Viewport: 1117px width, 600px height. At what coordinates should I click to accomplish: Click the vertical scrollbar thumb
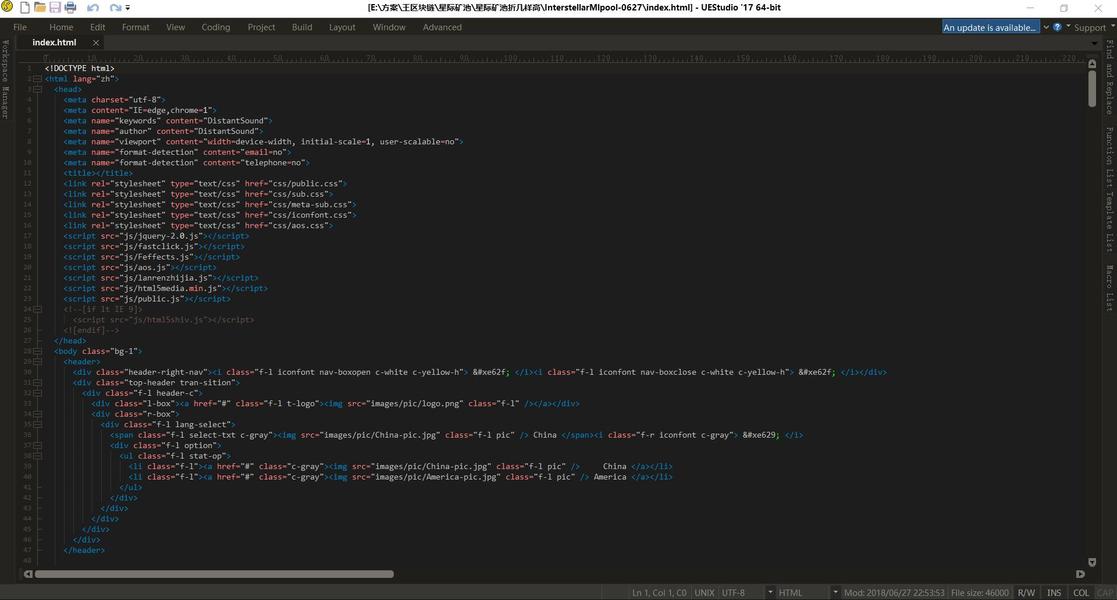tap(1092, 88)
